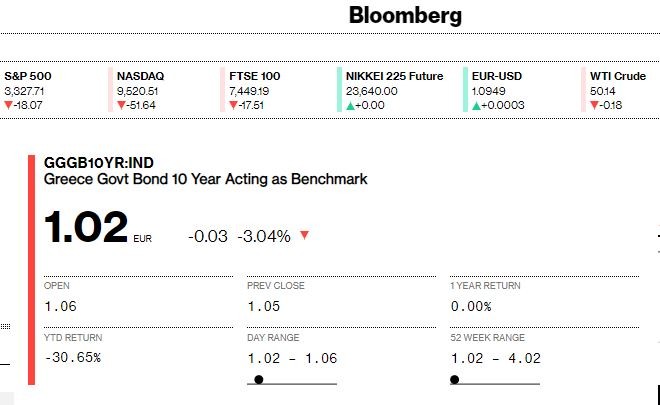Click the day range slider dot
This screenshot has height=405, width=660.
[x=259, y=379]
